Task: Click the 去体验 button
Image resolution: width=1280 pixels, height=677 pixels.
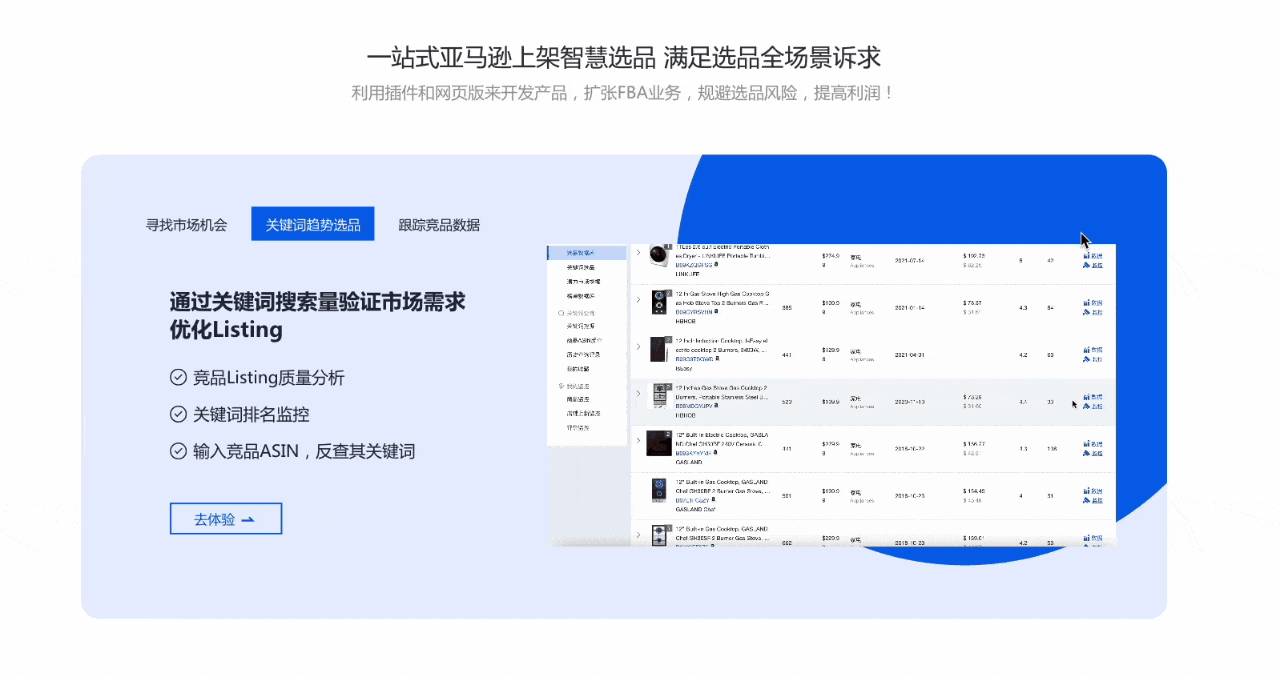Action: coord(226,518)
